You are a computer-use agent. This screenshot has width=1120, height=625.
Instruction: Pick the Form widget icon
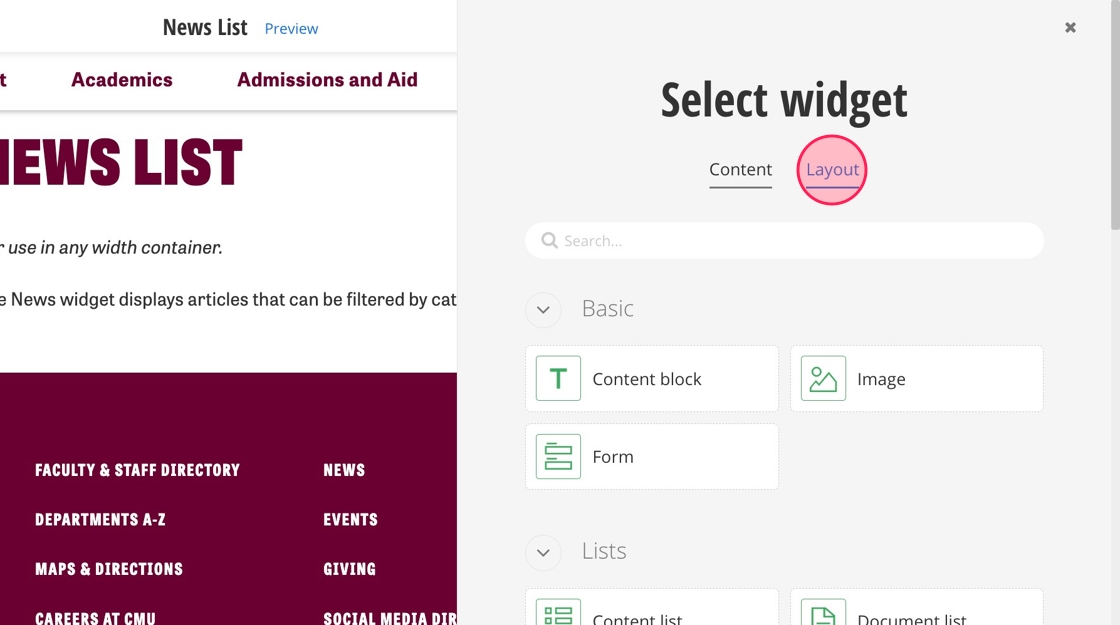[x=558, y=457]
